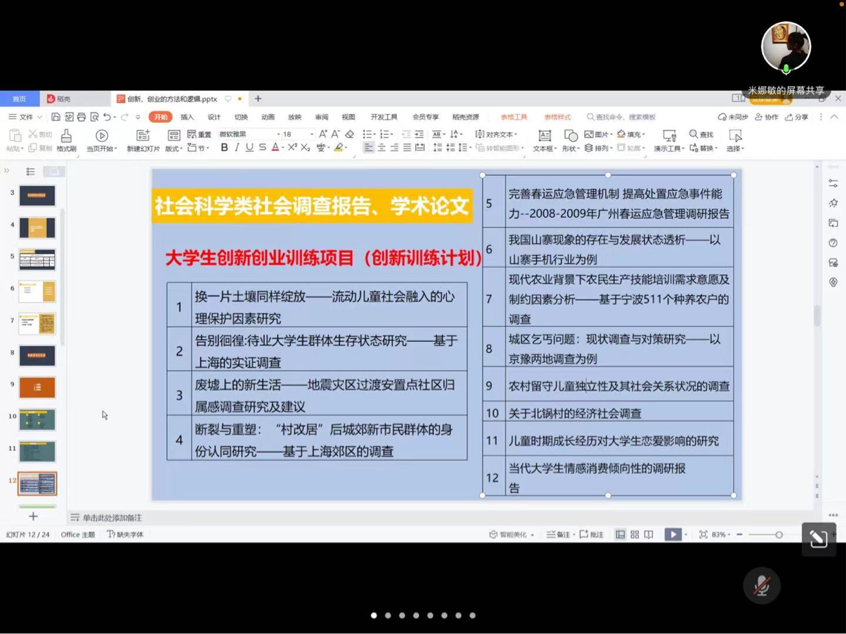
Task: Click the Format Painter (格式刷) icon
Action: (x=66, y=135)
